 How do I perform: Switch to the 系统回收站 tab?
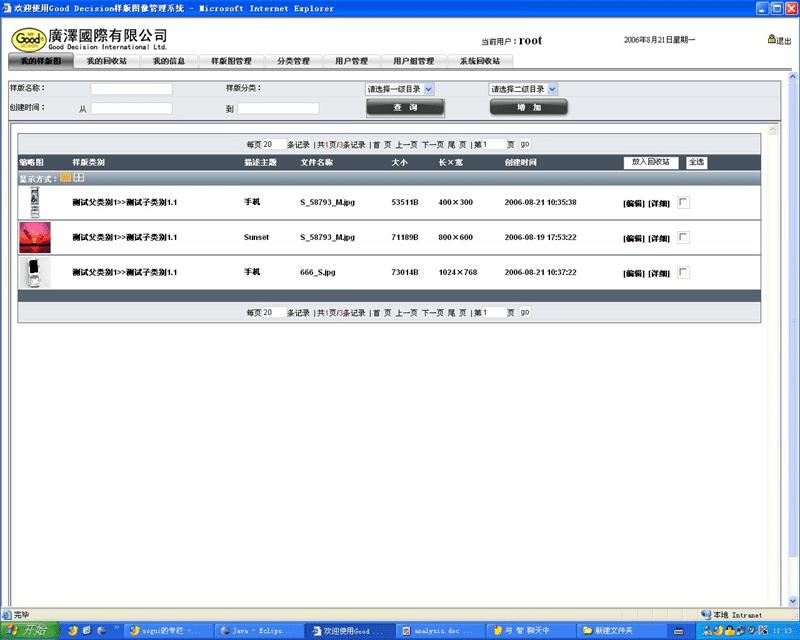(480, 61)
